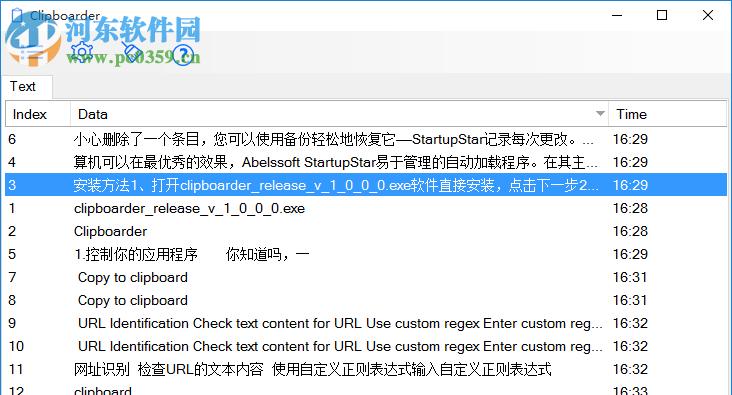
Task: Click the 16:28 time of clipboarder_release exe row
Action: coord(630,208)
